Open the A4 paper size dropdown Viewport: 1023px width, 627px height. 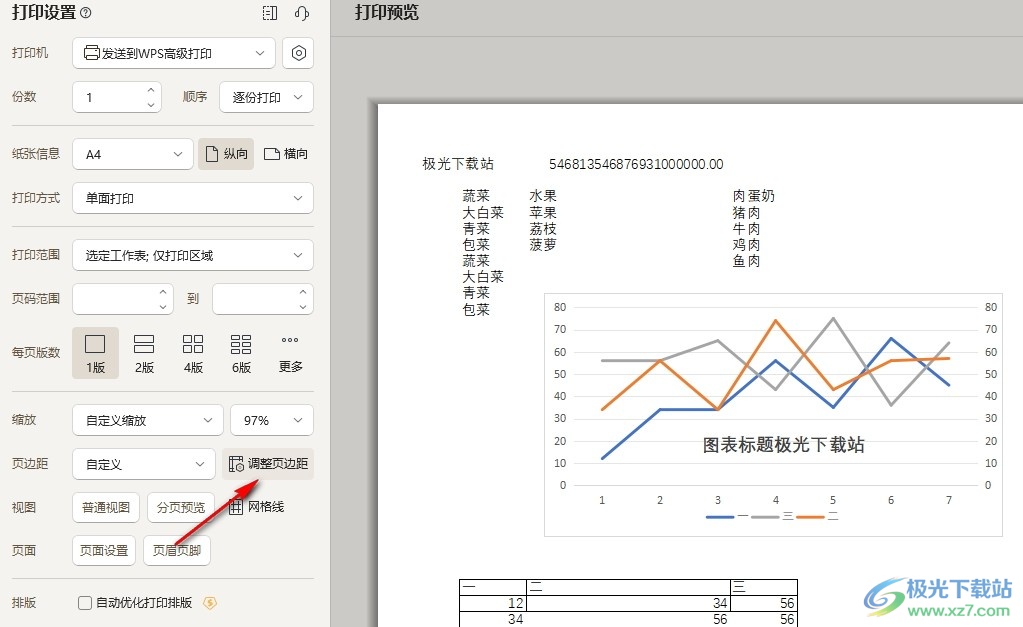[x=133, y=154]
